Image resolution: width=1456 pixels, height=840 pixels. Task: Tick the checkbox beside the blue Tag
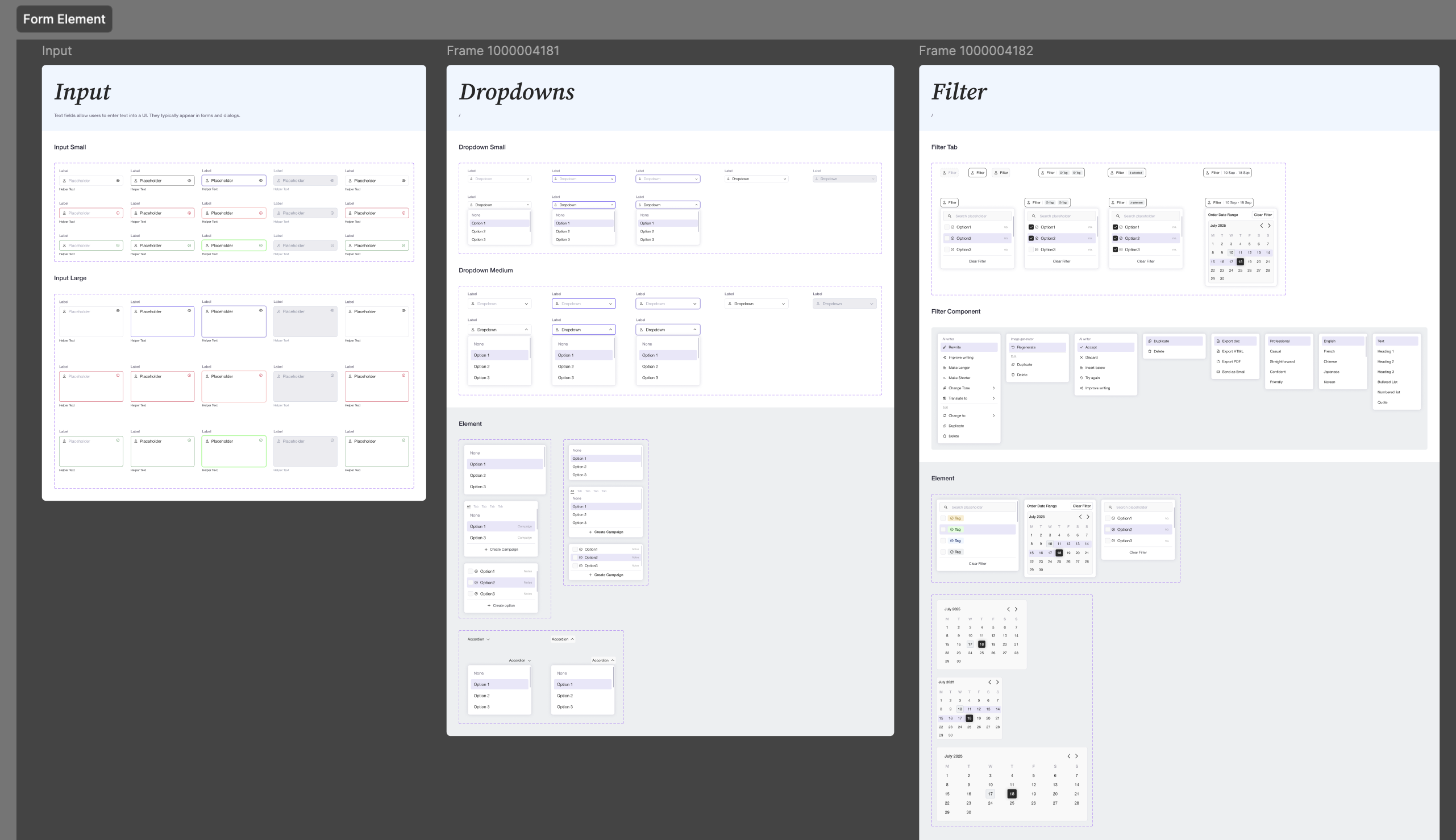pyautogui.click(x=944, y=540)
